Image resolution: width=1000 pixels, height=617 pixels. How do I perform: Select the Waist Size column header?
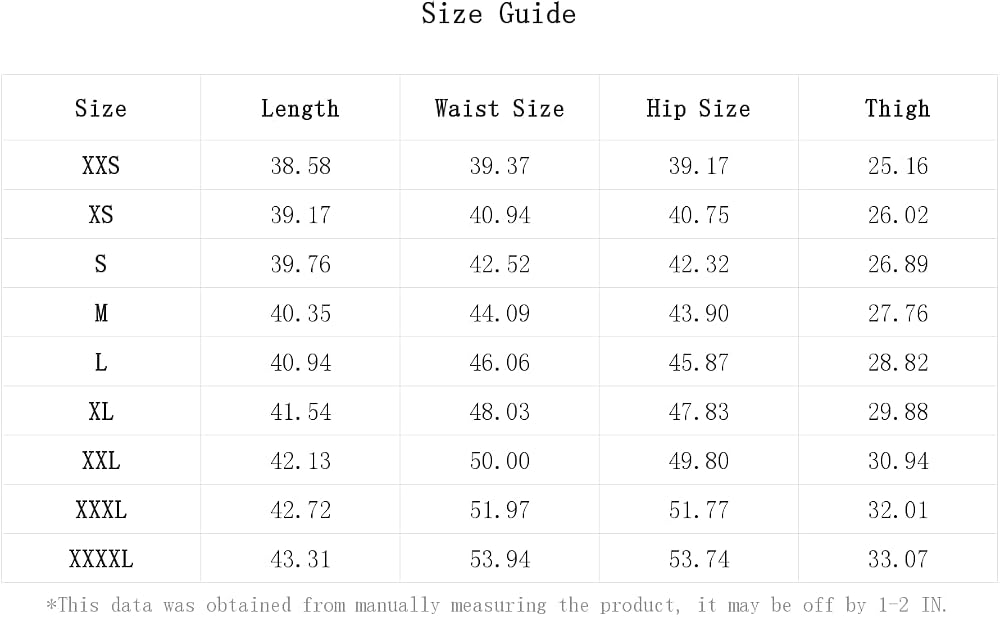click(499, 108)
